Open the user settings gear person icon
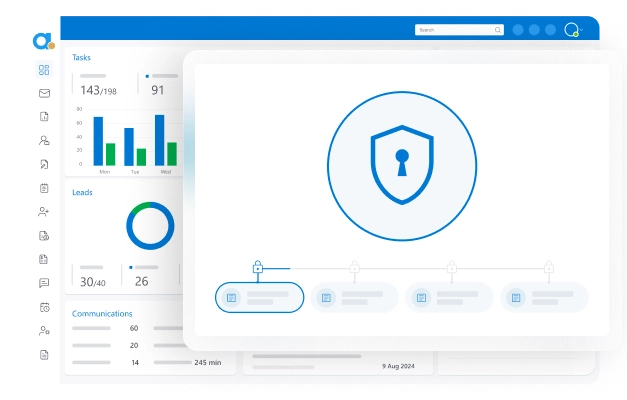 pyautogui.click(x=44, y=331)
